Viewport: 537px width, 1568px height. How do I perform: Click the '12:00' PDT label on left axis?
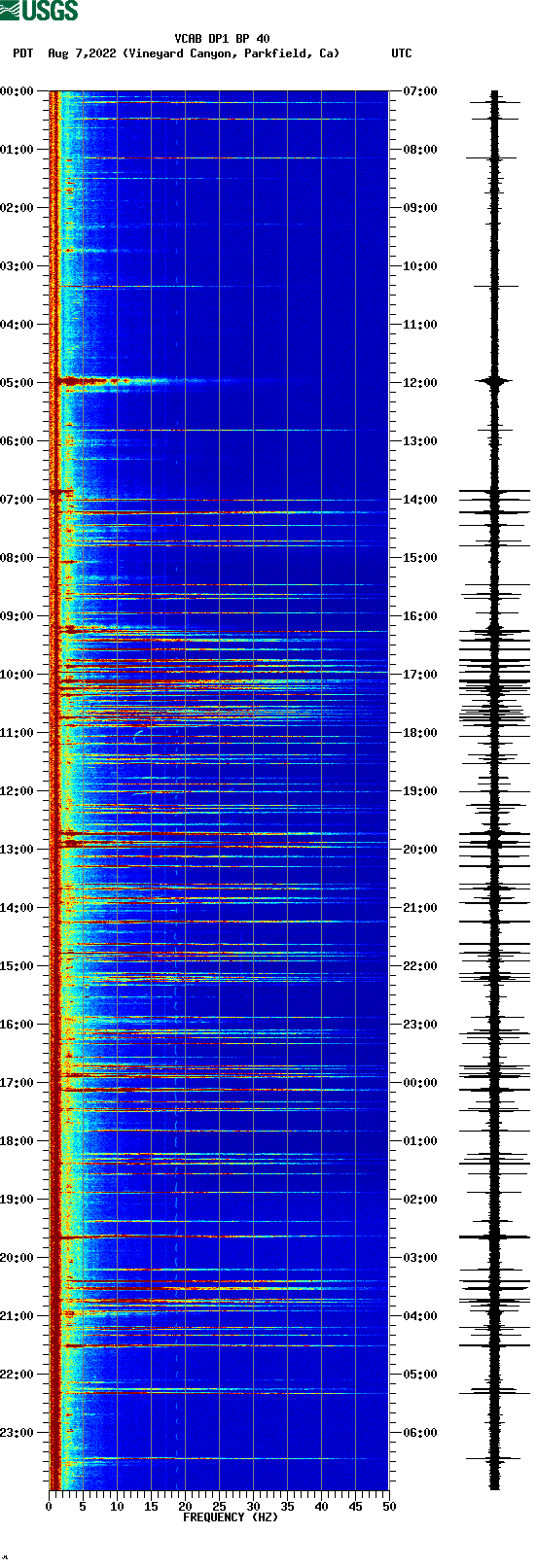[x=17, y=791]
